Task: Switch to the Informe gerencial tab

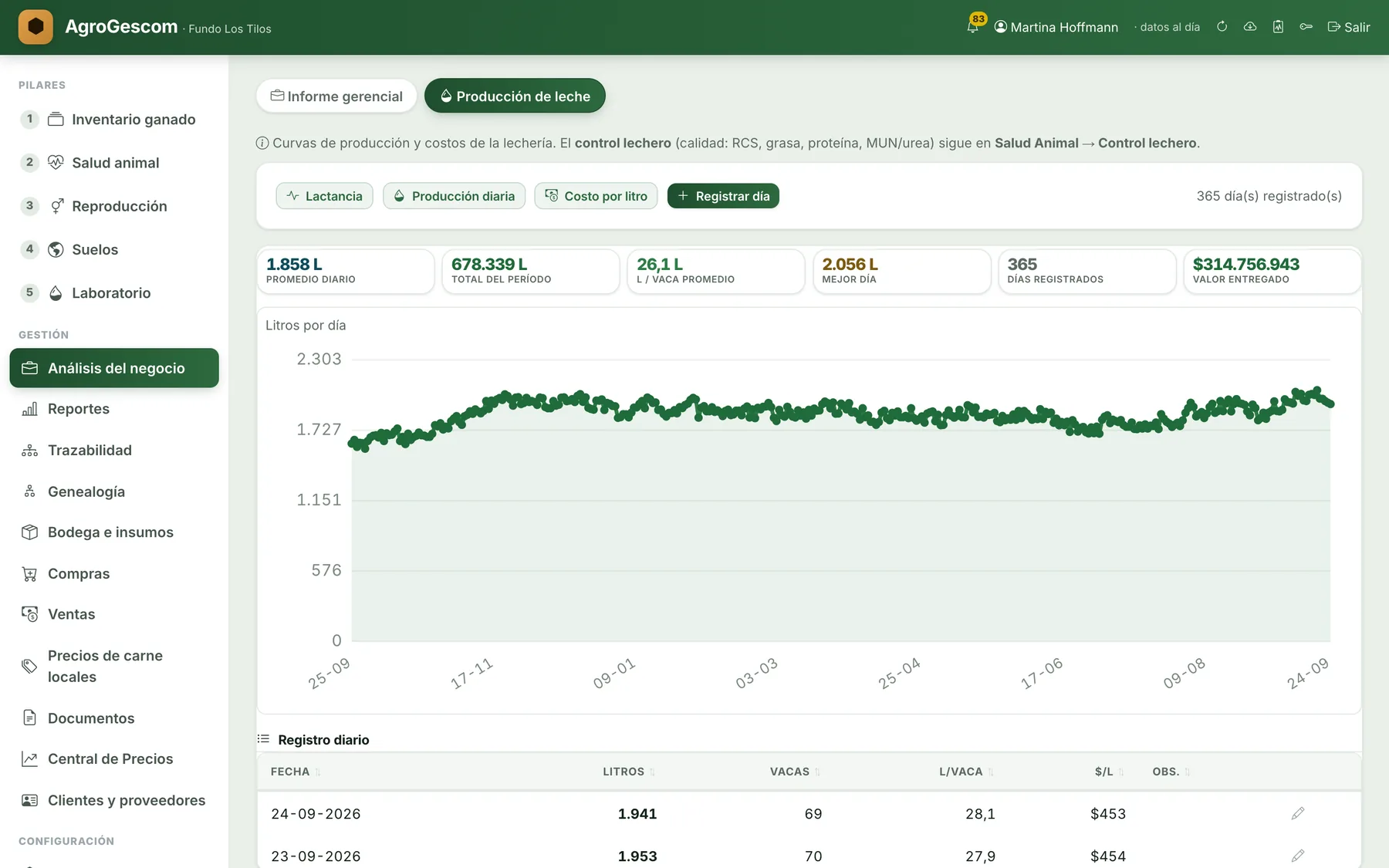Action: (336, 96)
